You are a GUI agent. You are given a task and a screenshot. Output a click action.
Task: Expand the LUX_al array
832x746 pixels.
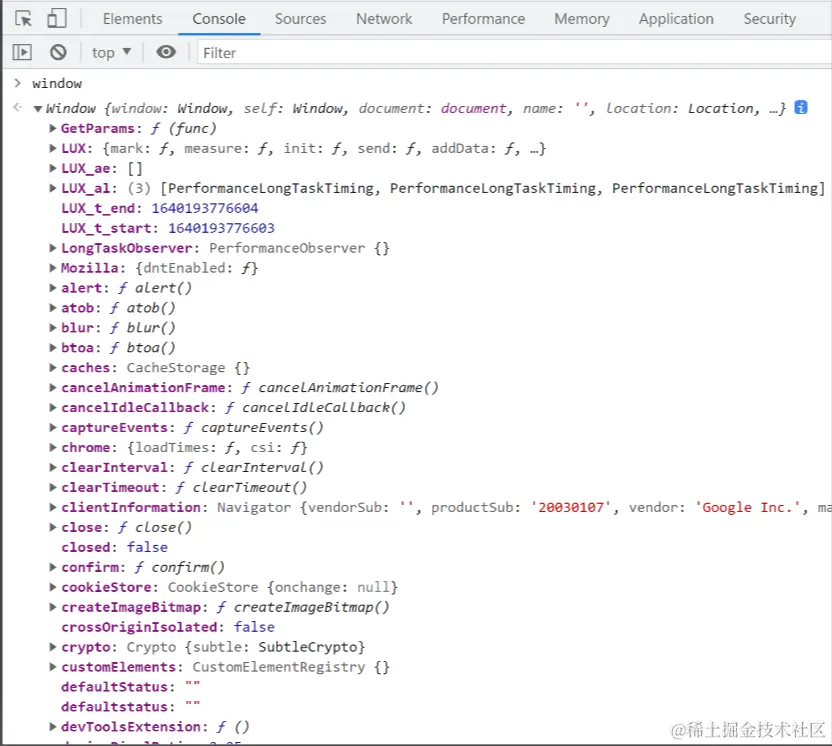coord(53,188)
